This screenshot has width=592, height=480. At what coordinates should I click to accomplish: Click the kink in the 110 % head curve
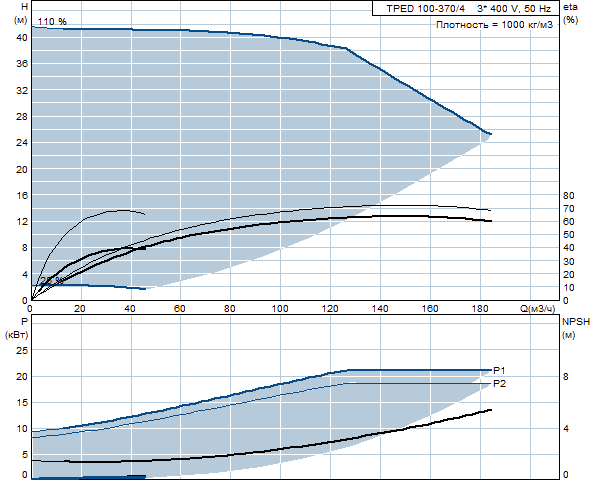pos(346,48)
